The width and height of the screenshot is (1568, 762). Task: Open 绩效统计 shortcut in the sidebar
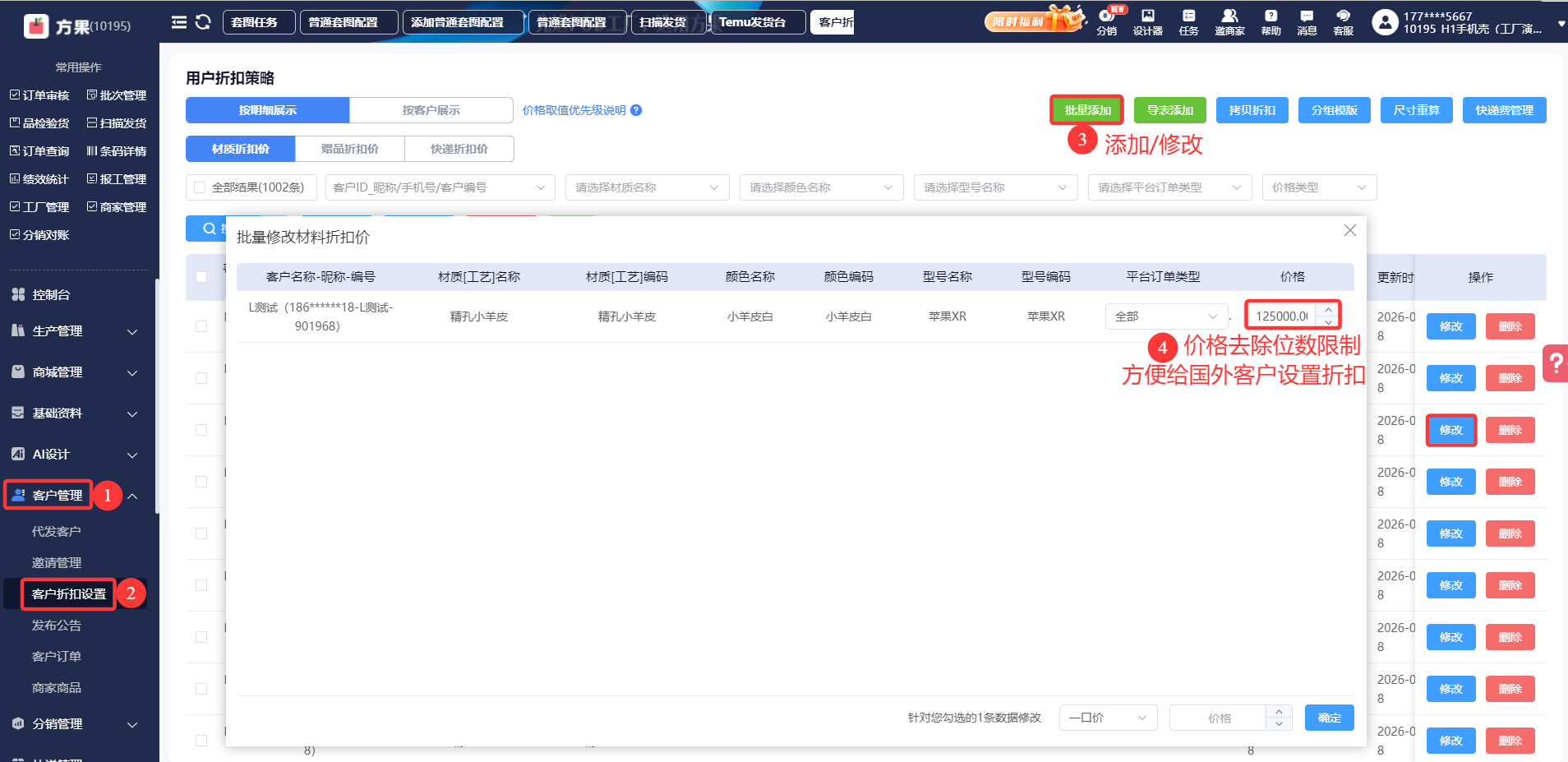(39, 179)
